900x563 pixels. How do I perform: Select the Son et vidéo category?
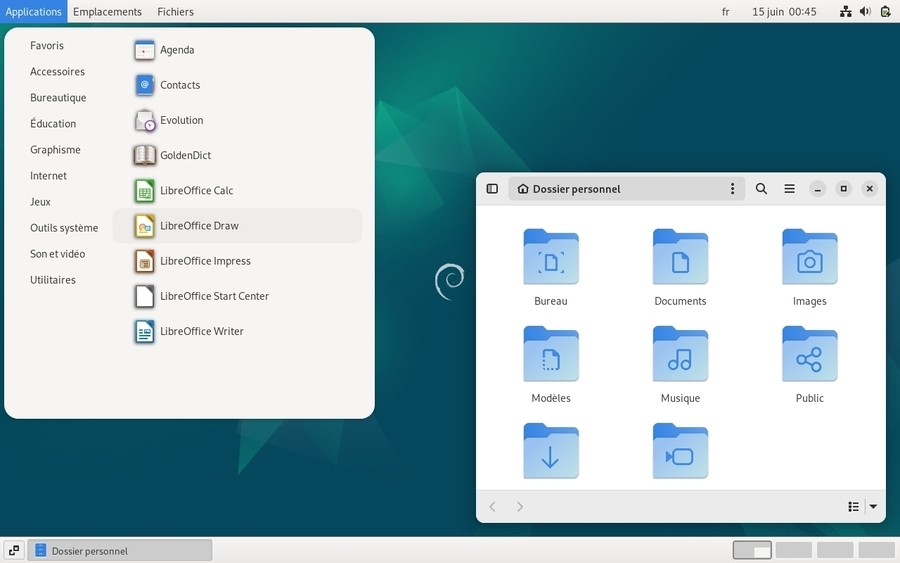(57, 254)
